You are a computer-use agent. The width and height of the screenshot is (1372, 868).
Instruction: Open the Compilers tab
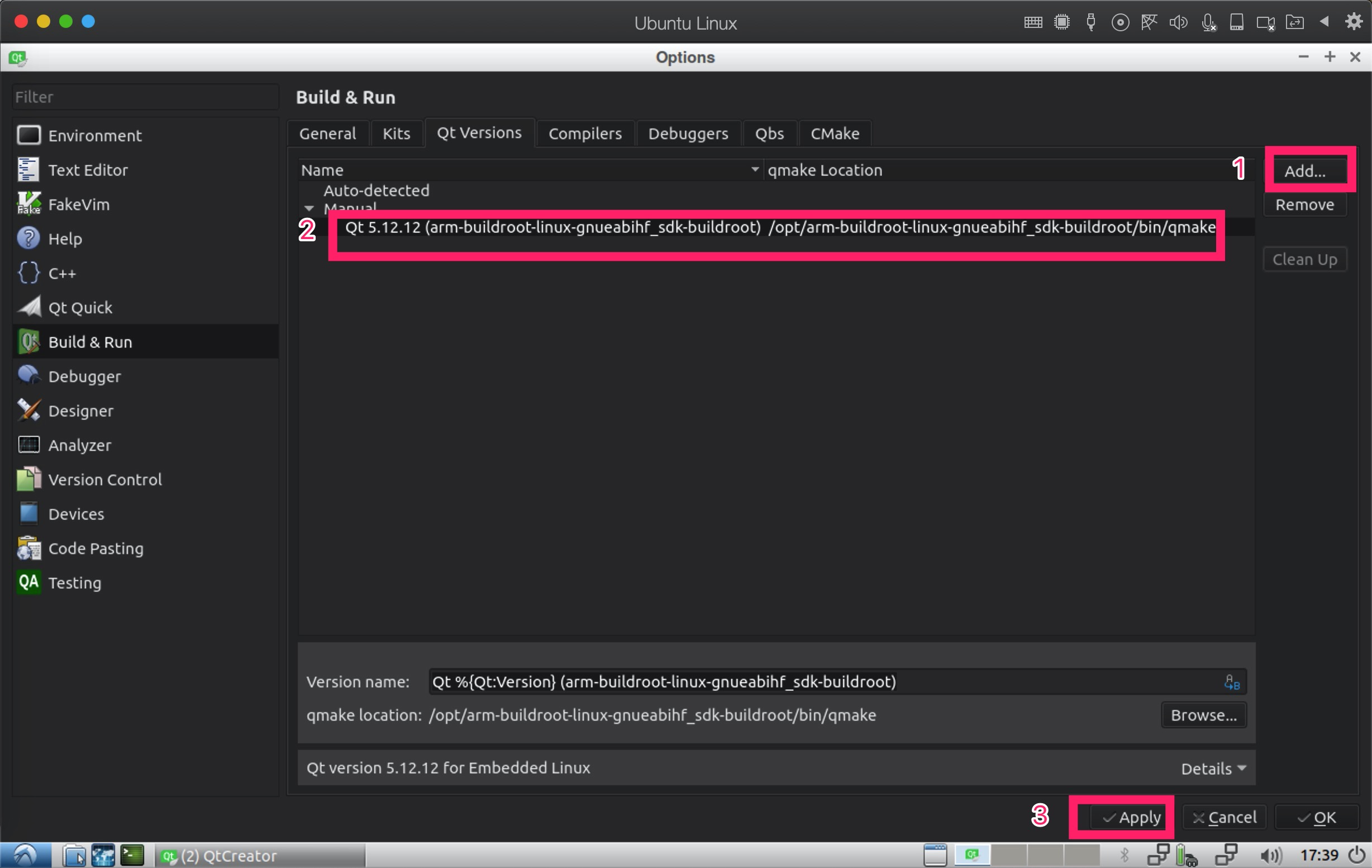585,133
